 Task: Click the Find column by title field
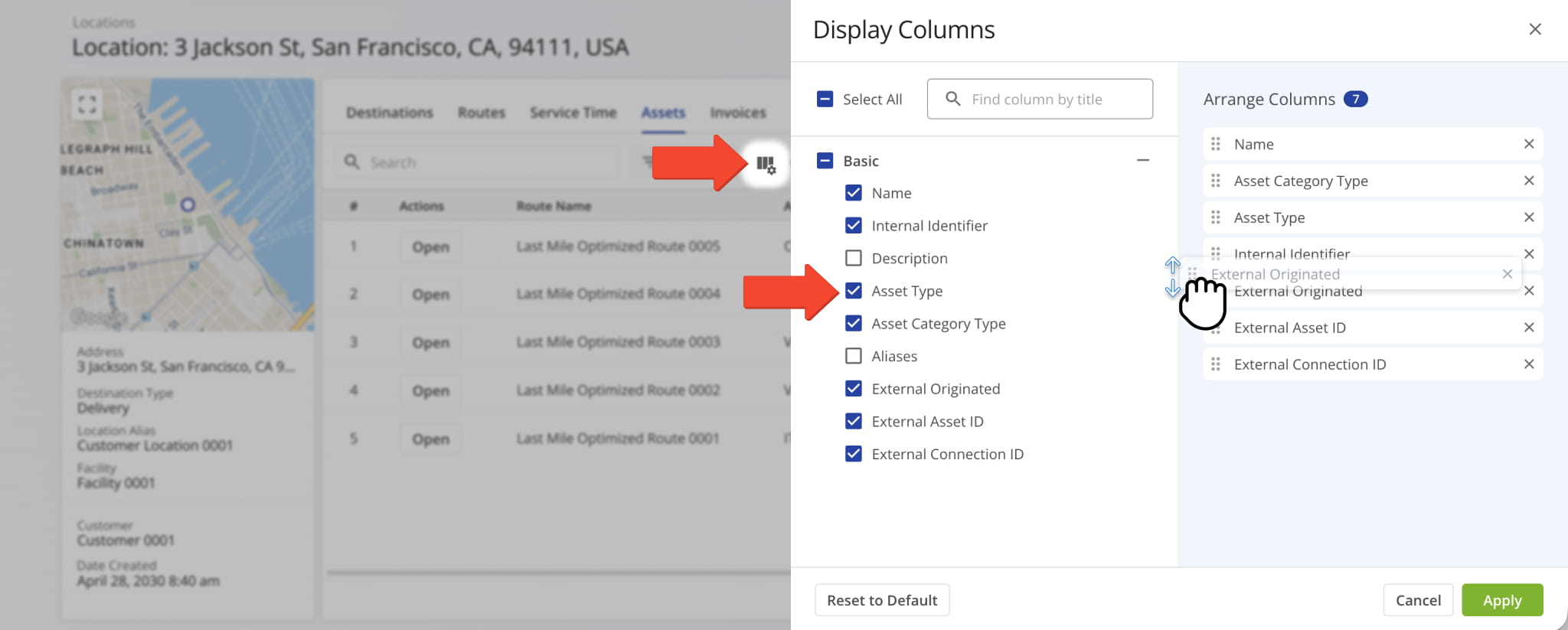(1040, 99)
